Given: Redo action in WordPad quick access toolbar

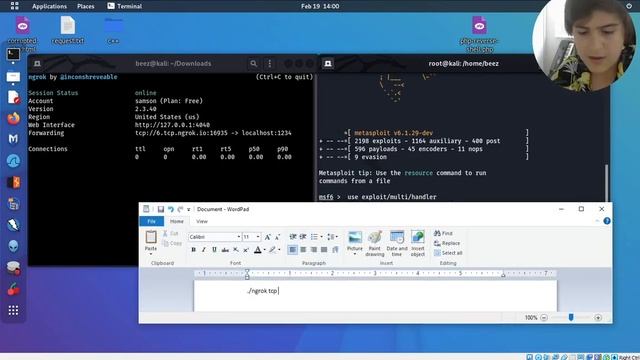Looking at the screenshot, I should coord(180,209).
